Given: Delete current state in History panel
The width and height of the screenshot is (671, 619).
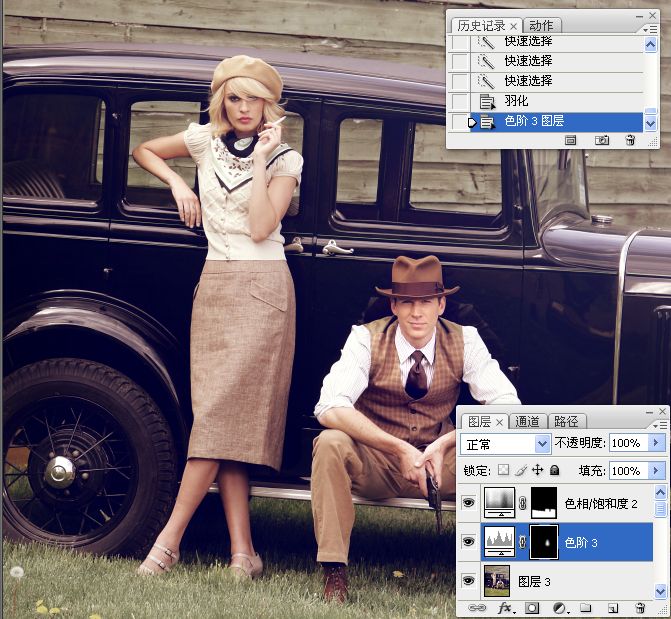Looking at the screenshot, I should point(630,140).
